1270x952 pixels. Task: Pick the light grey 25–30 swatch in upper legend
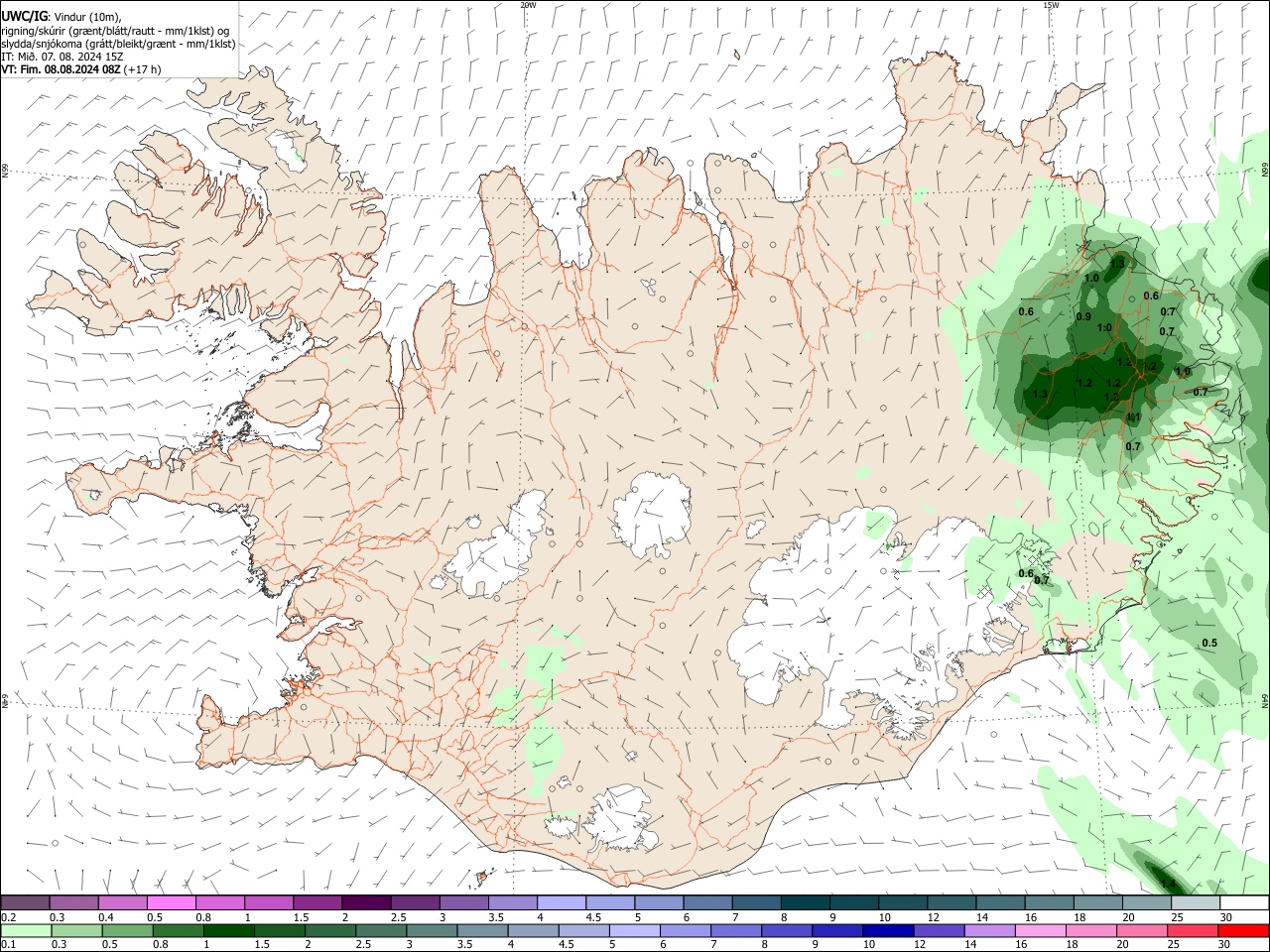click(1195, 902)
